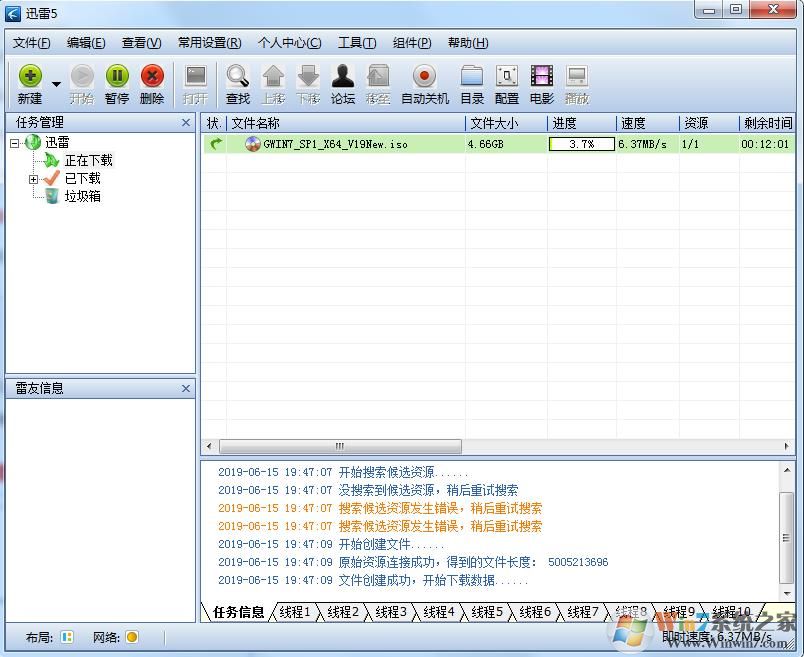Screen dimensions: 804x657
Task: Click the 打开 open icon
Action: pyautogui.click(x=195, y=84)
